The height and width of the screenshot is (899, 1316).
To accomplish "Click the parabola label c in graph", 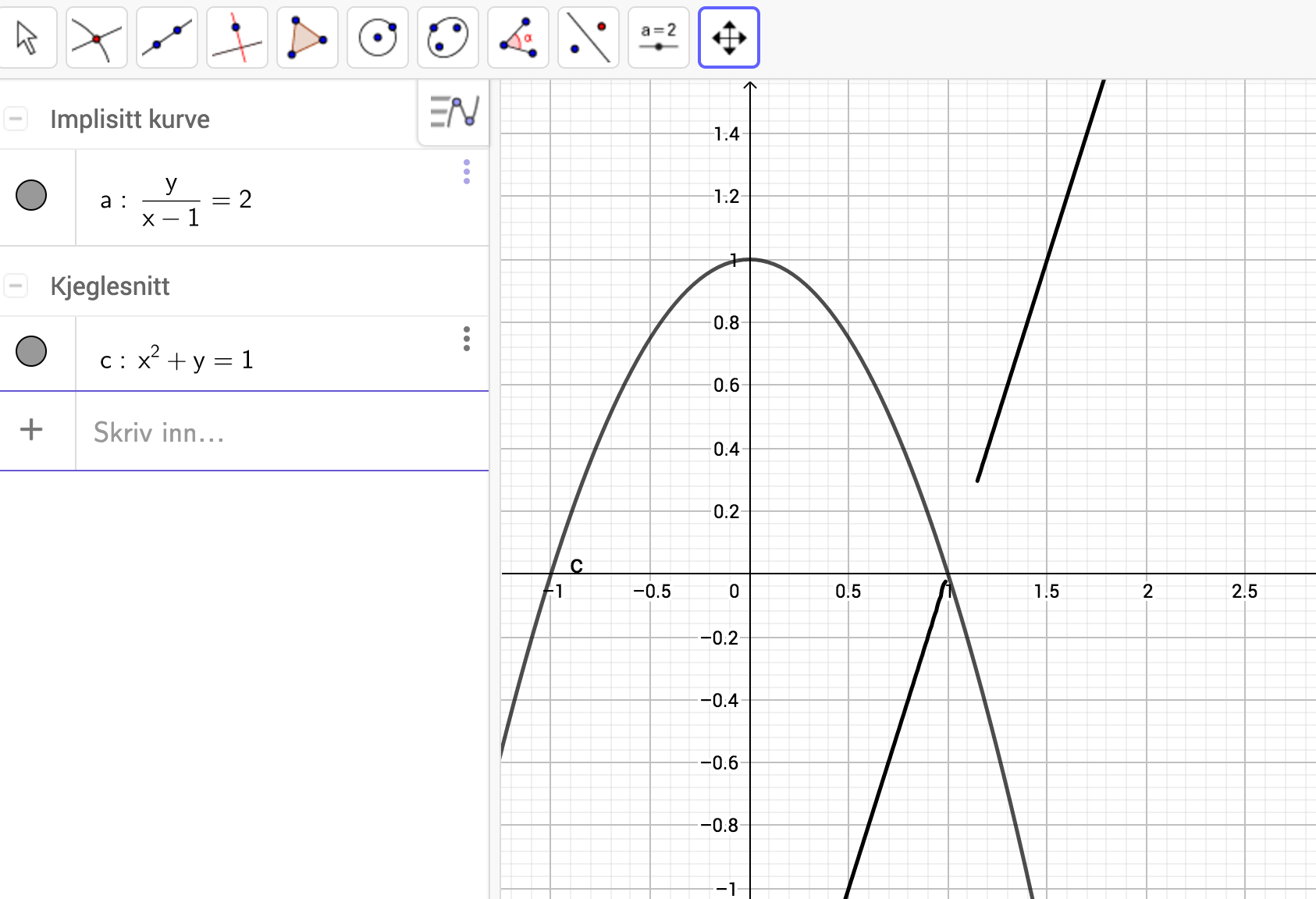I will (577, 565).
